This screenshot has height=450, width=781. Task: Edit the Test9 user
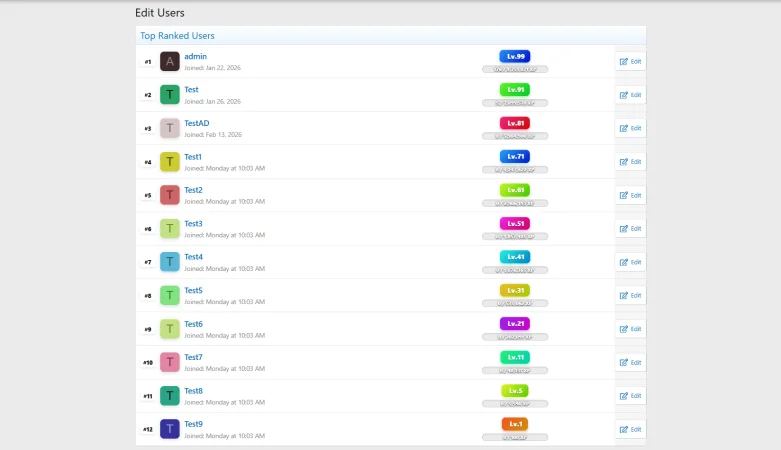630,429
